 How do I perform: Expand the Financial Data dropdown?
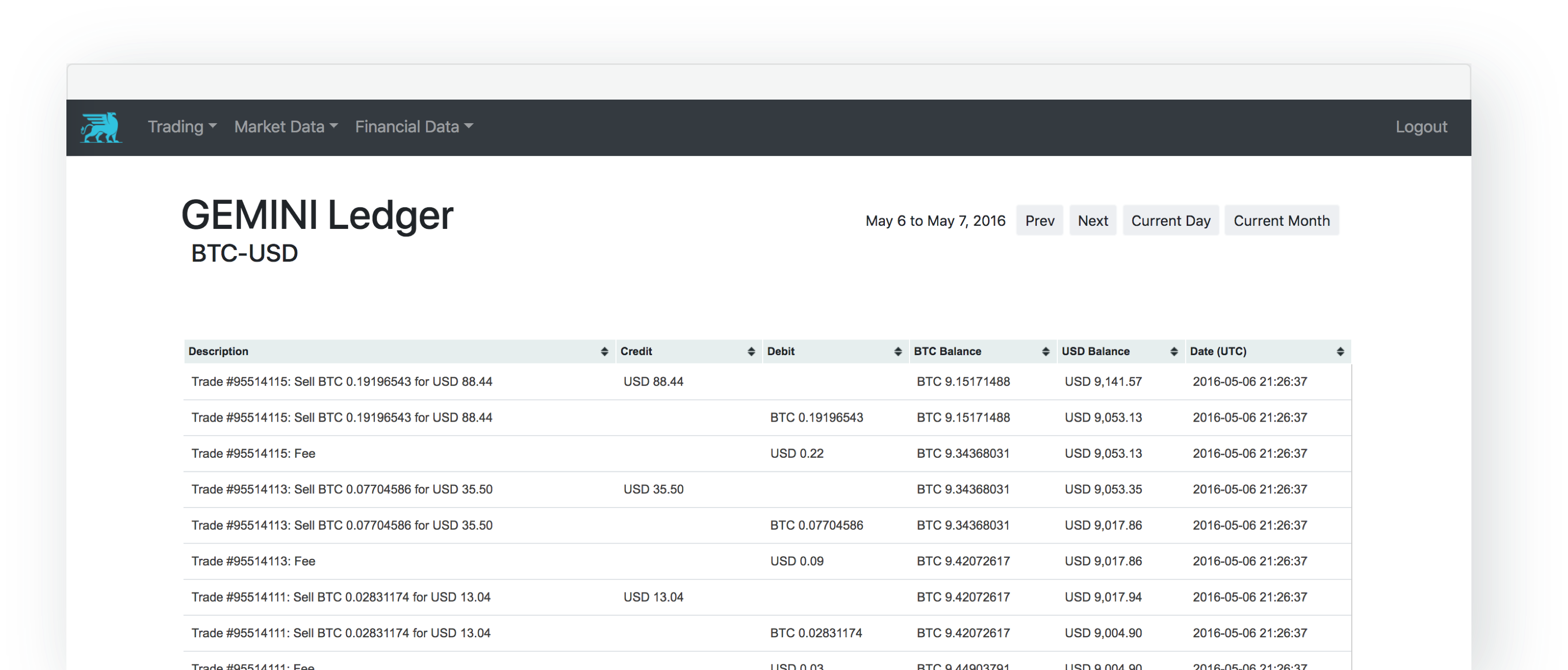(414, 127)
